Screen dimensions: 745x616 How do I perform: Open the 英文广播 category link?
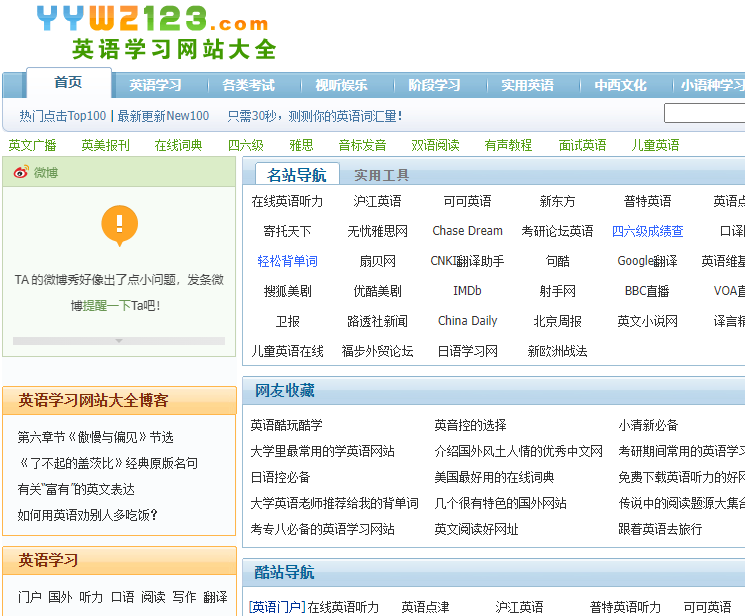32,145
